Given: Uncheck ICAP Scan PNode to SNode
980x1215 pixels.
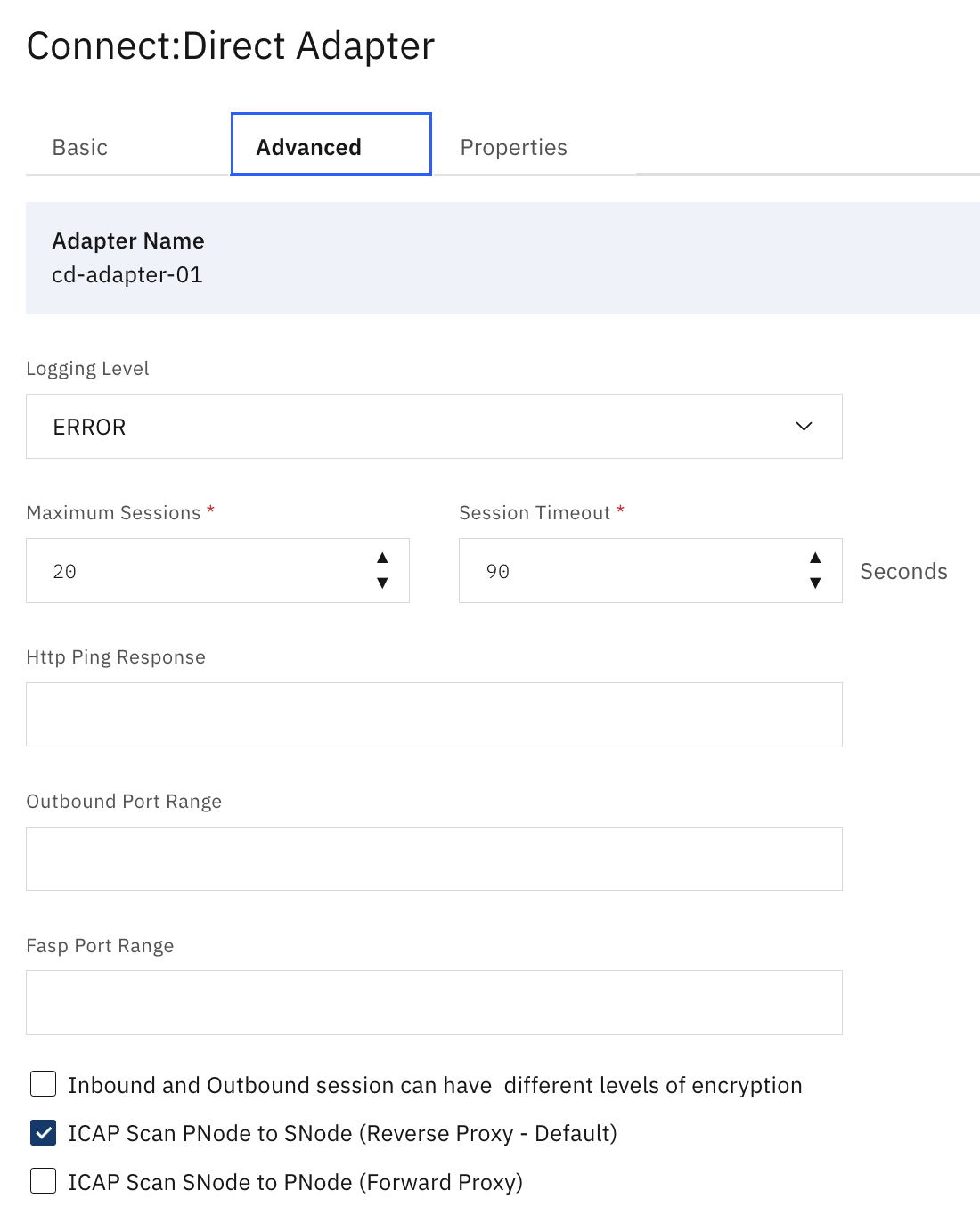Looking at the screenshot, I should (43, 1133).
